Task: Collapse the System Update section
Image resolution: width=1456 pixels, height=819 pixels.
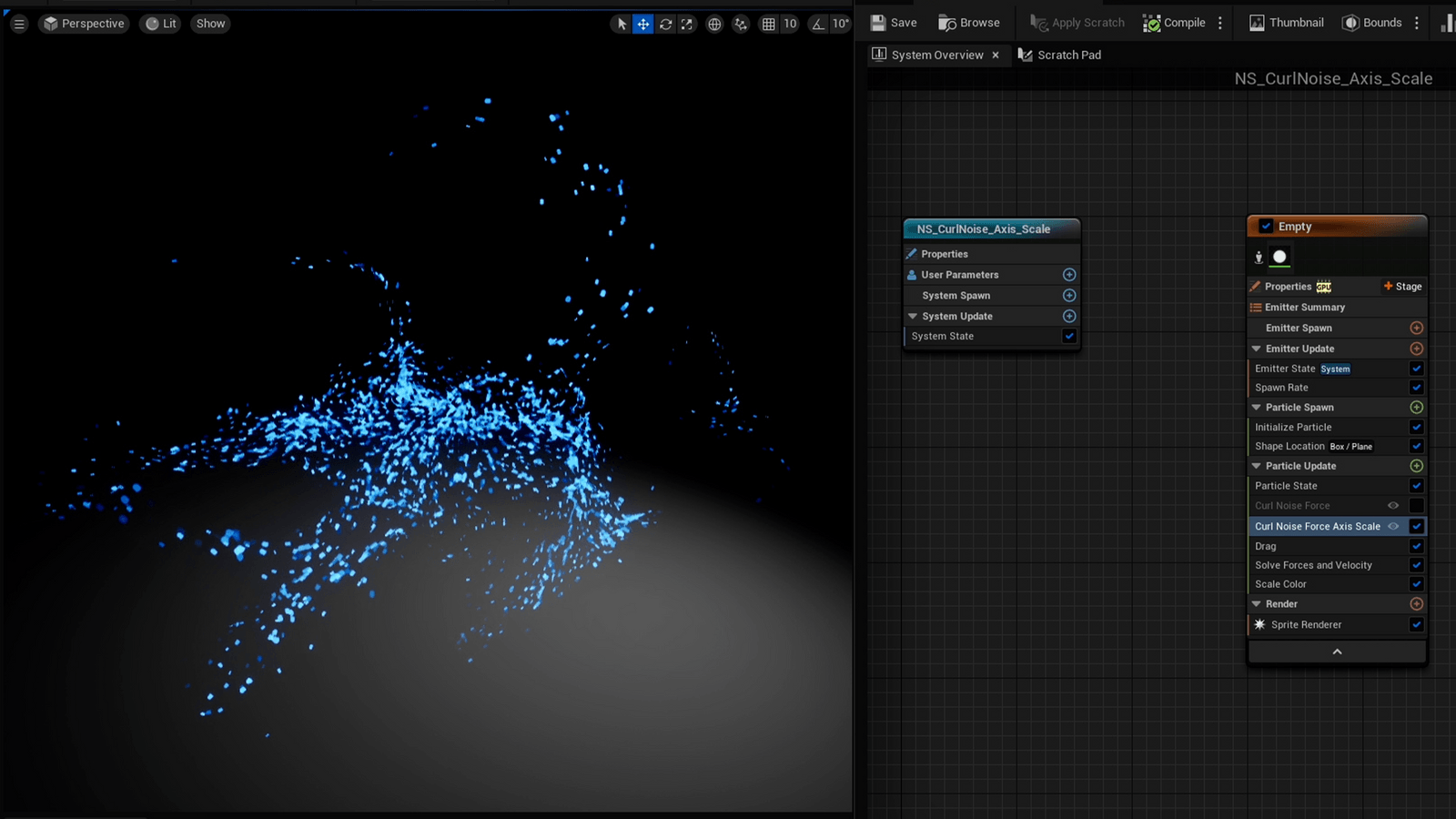Action: [x=913, y=316]
